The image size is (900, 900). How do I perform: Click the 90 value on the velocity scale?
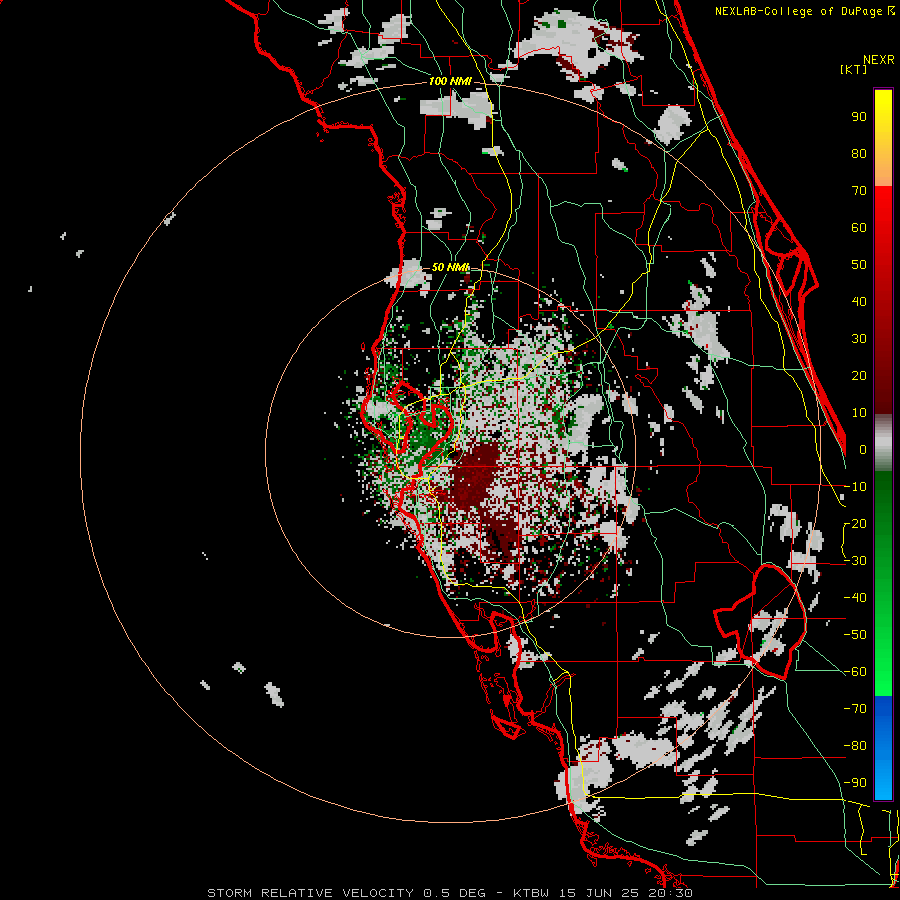859,117
